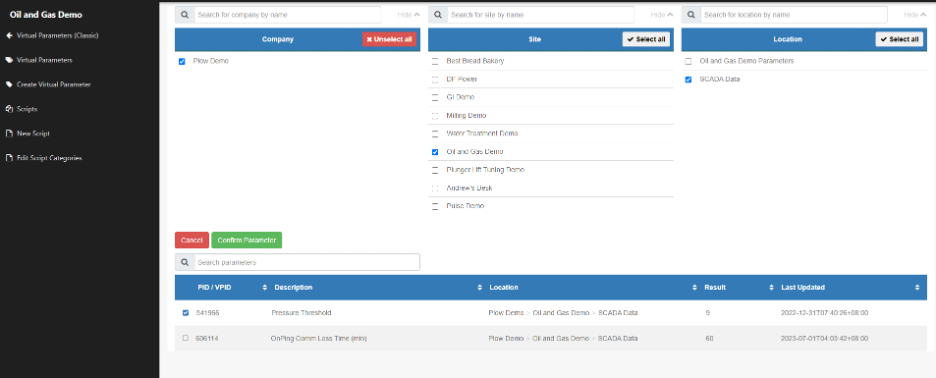Screen dimensions: 936x378
Task: Click the Oil and Gas Demo sidebar title
Action: pos(46,14)
